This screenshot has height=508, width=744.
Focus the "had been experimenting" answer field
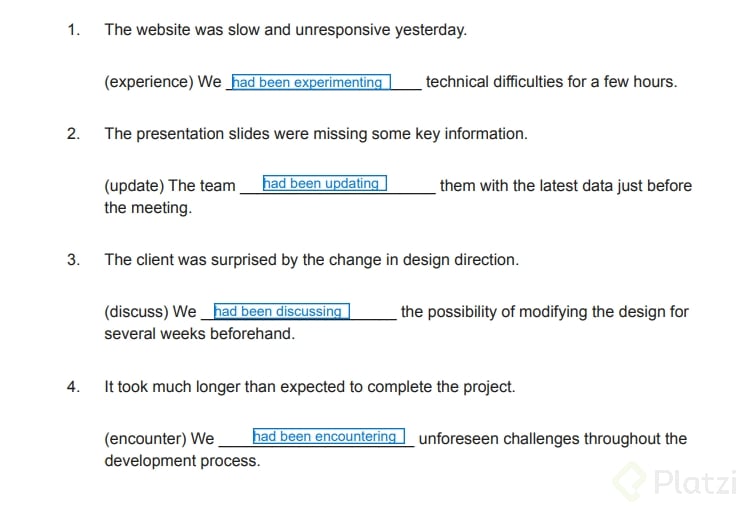click(x=310, y=83)
